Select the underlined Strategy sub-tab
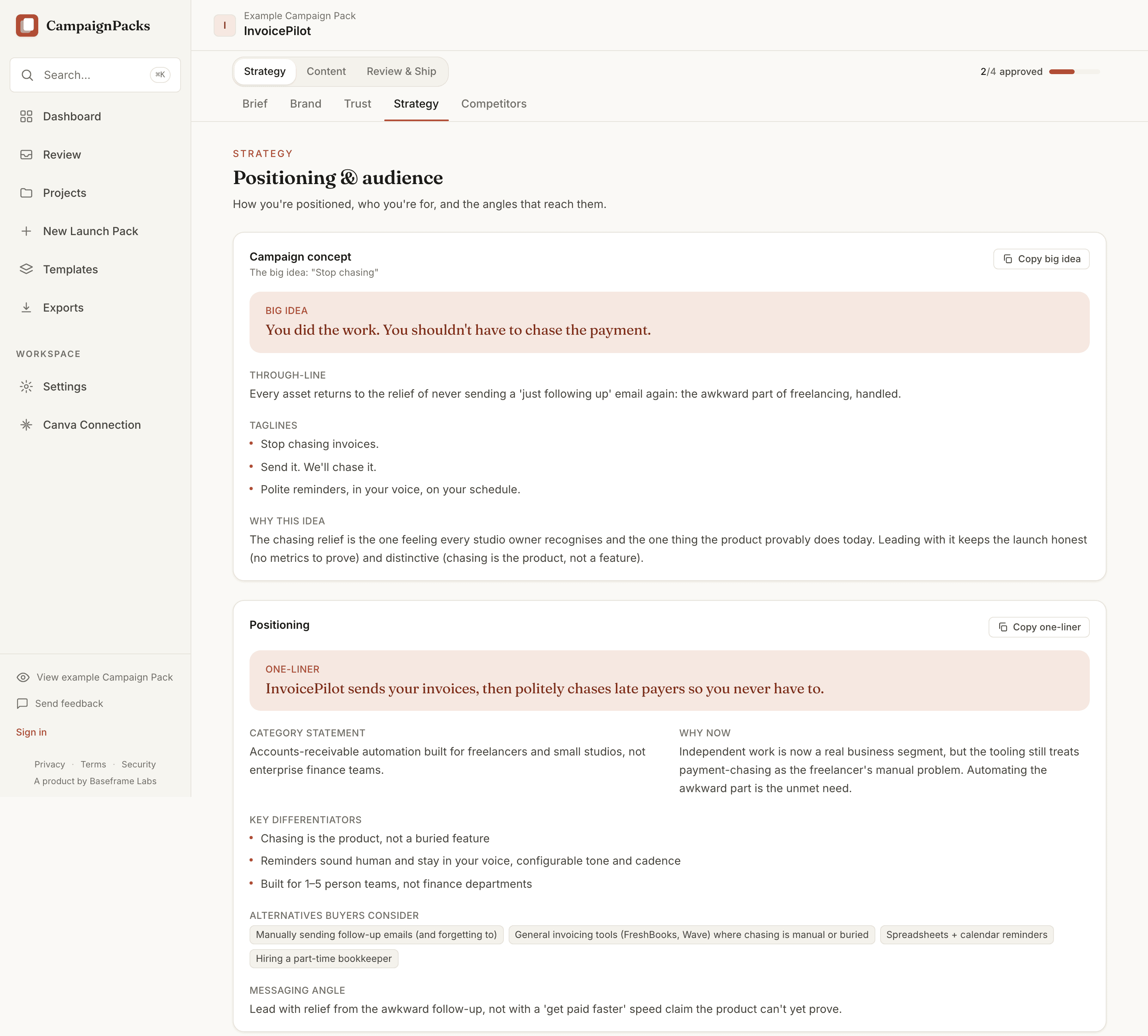This screenshot has height=1036, width=1148. 416,104
